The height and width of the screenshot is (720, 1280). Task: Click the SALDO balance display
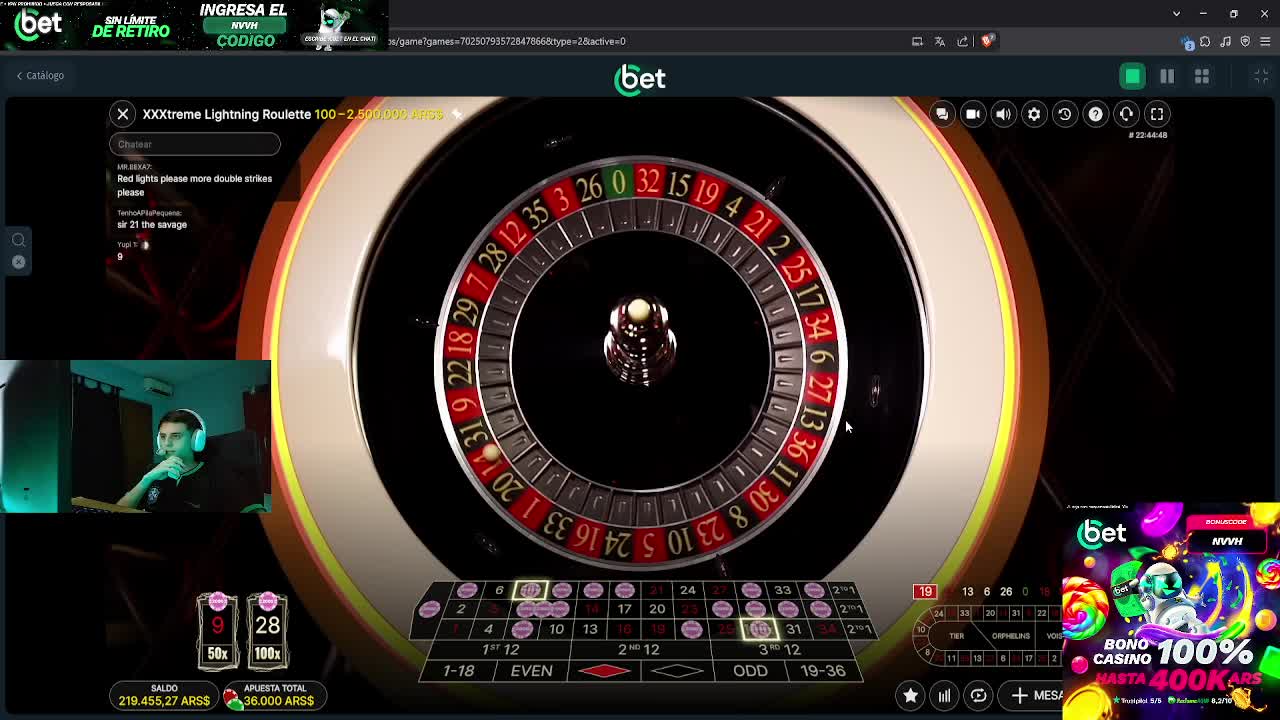coord(164,696)
